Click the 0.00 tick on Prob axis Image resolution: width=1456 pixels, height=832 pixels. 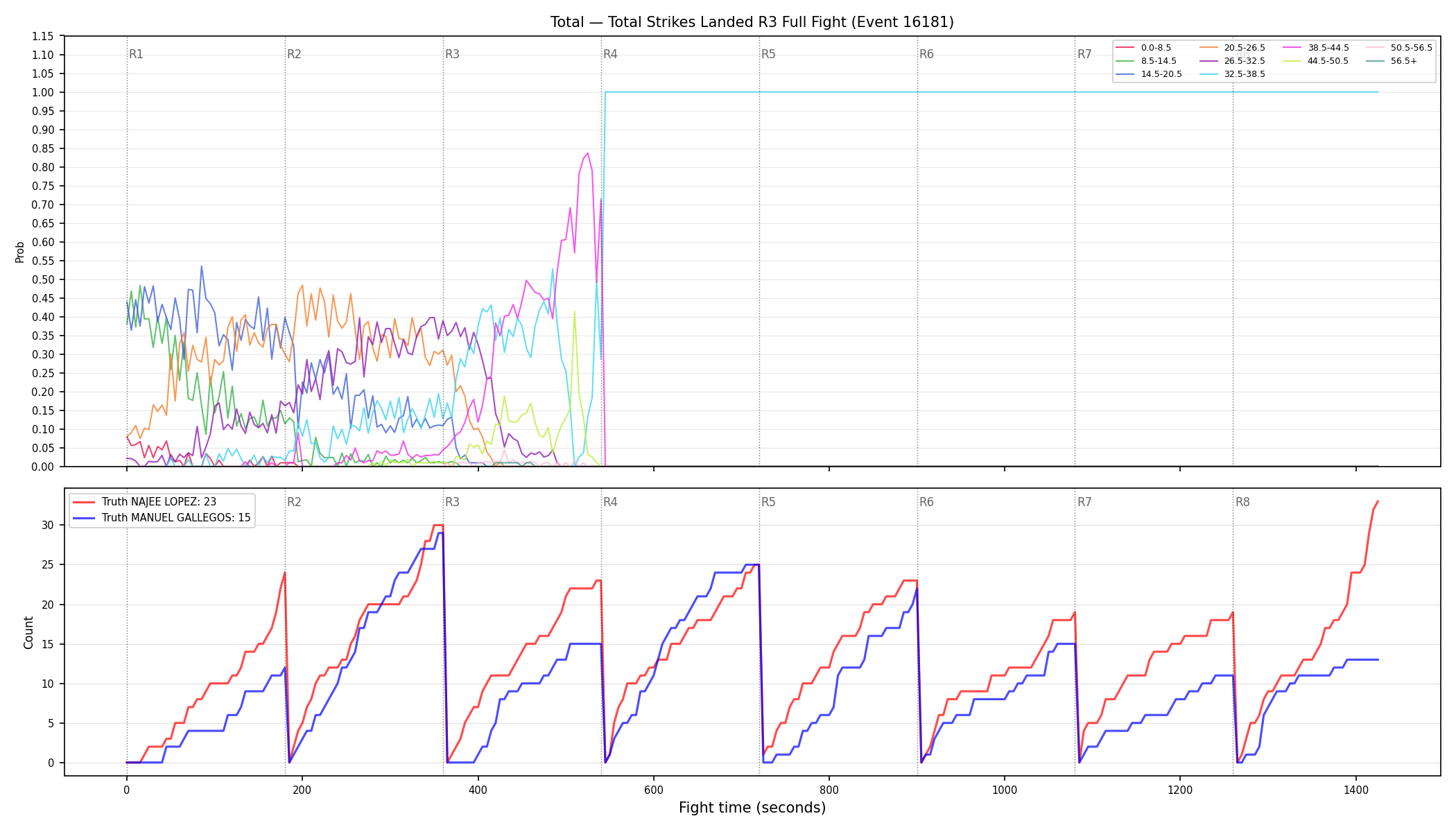coord(43,467)
